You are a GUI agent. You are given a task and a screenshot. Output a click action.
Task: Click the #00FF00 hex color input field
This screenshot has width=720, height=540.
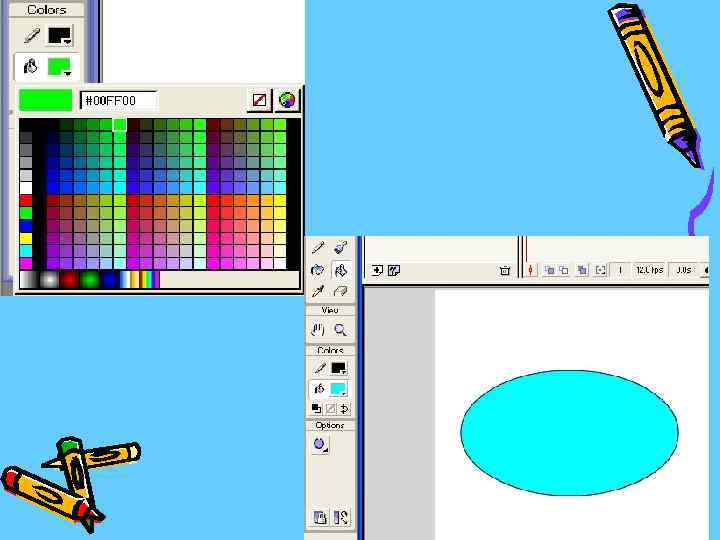click(x=119, y=101)
